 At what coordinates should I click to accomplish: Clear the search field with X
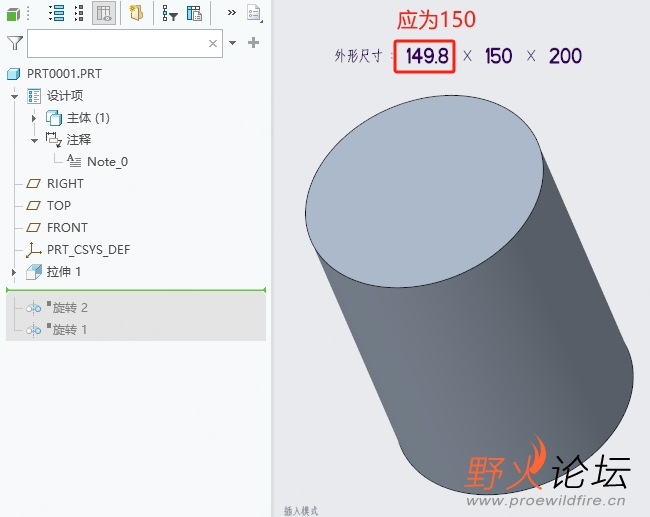[213, 43]
